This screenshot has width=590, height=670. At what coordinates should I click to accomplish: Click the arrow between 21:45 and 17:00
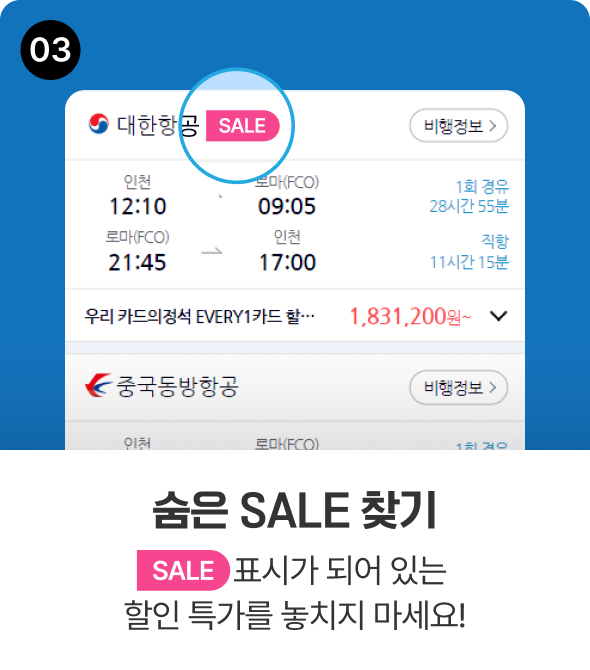coord(212,251)
